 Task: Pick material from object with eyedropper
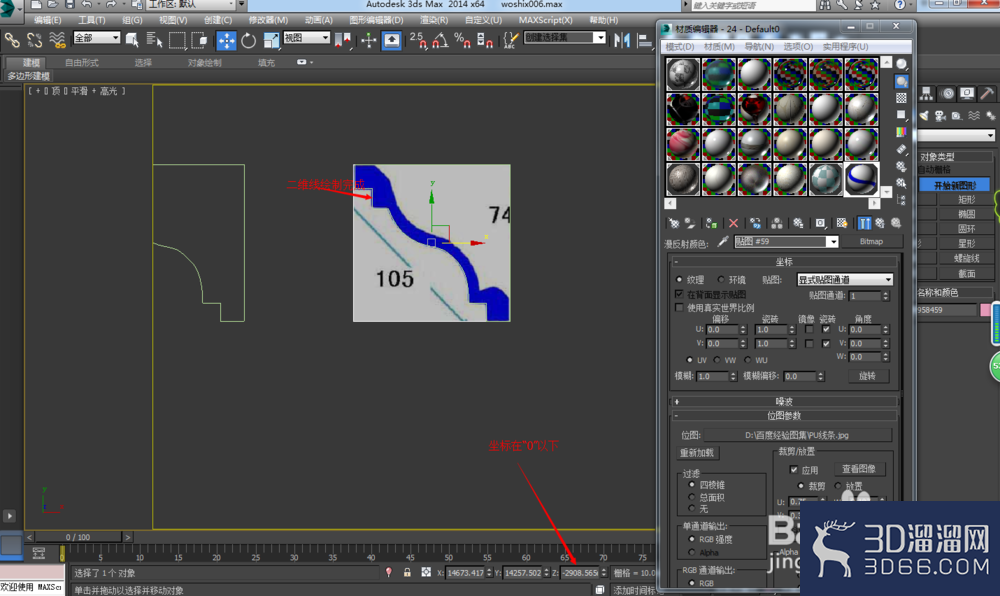[723, 241]
